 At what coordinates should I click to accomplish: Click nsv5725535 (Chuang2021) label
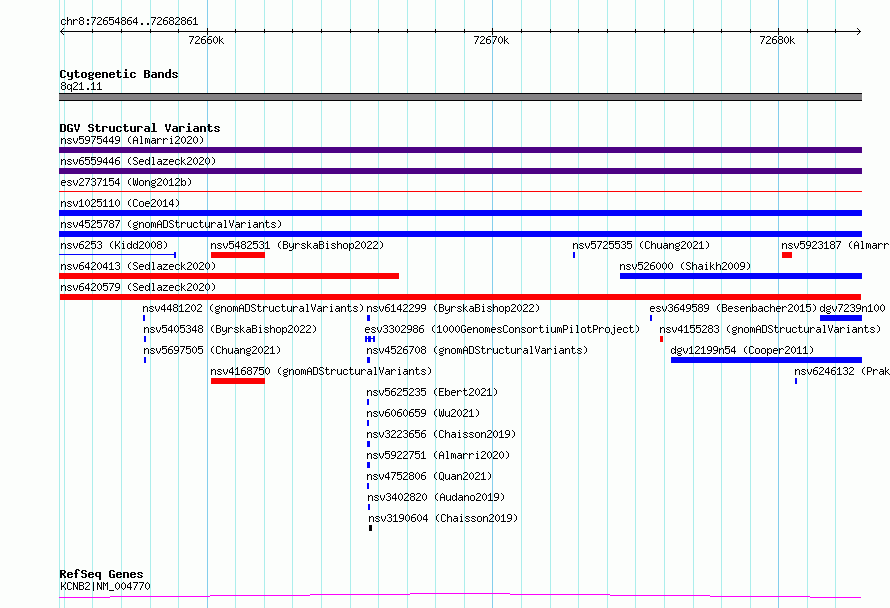(x=641, y=245)
